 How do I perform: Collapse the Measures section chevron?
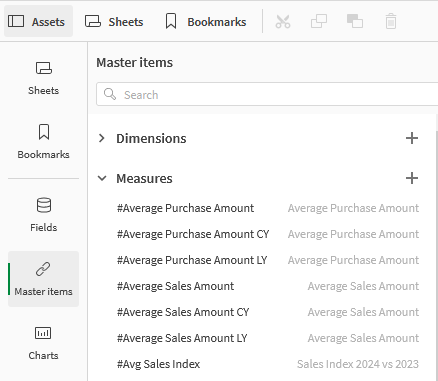pyautogui.click(x=102, y=178)
